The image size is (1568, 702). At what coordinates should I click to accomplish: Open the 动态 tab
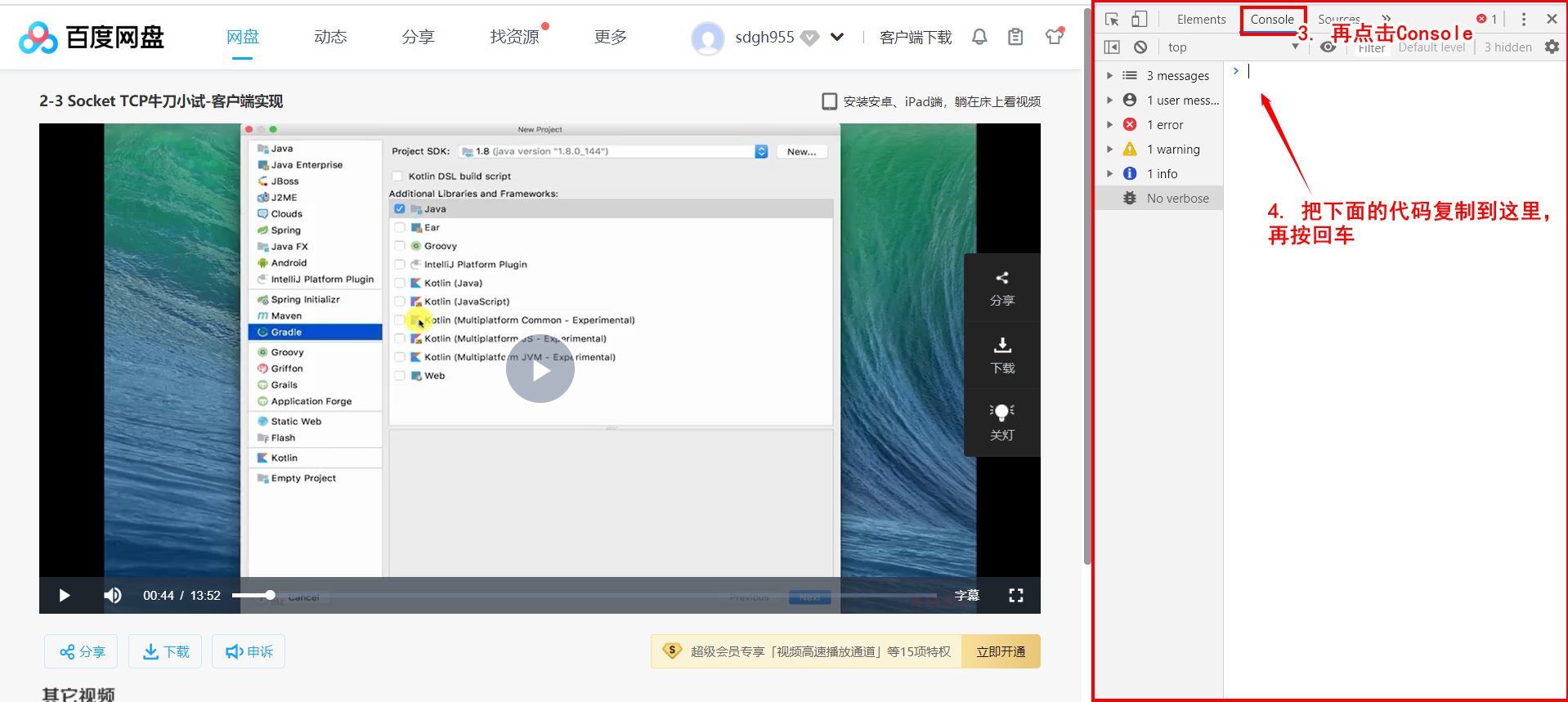click(330, 37)
